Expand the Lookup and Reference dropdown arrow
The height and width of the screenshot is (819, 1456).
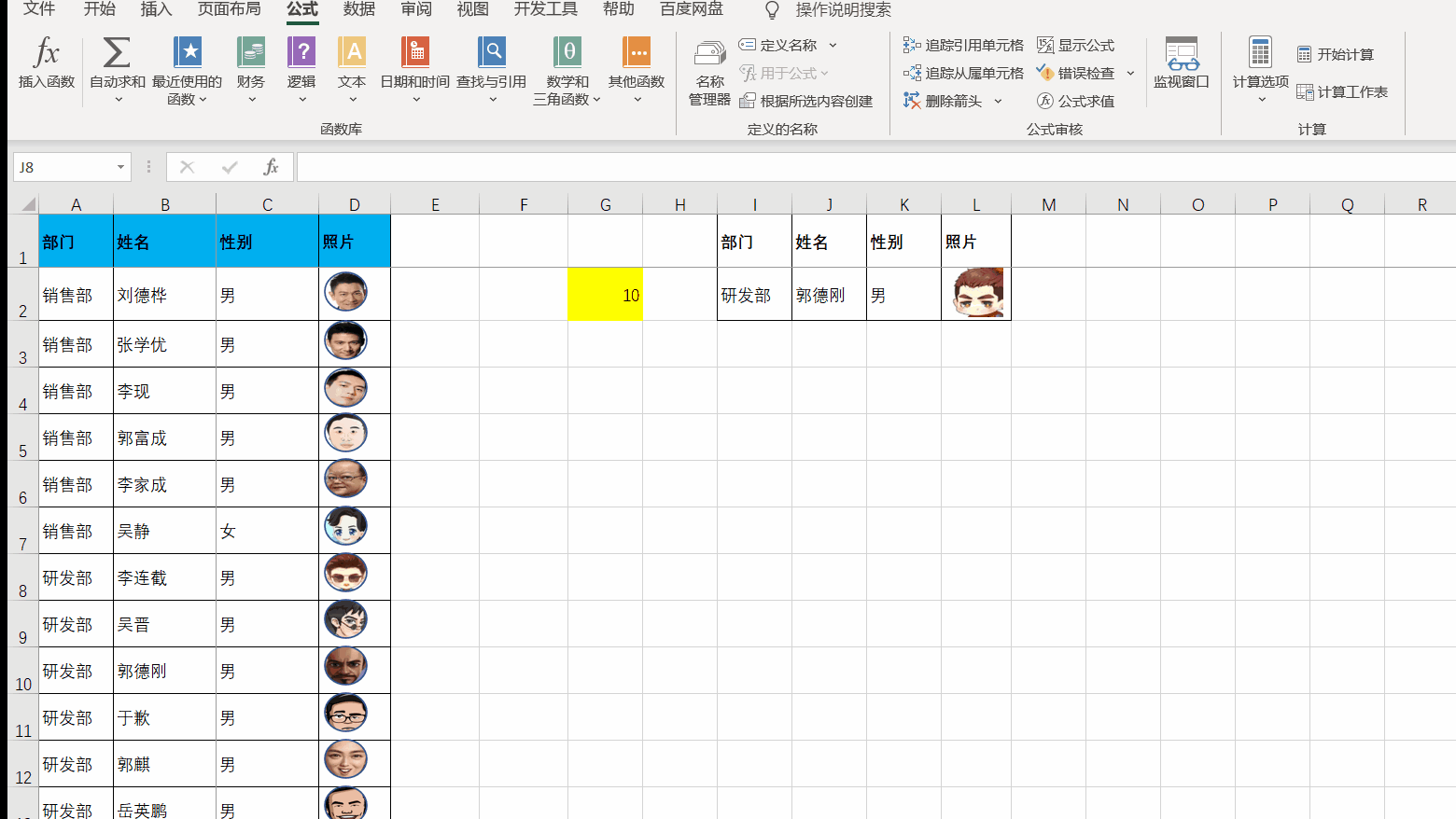pyautogui.click(x=493, y=99)
